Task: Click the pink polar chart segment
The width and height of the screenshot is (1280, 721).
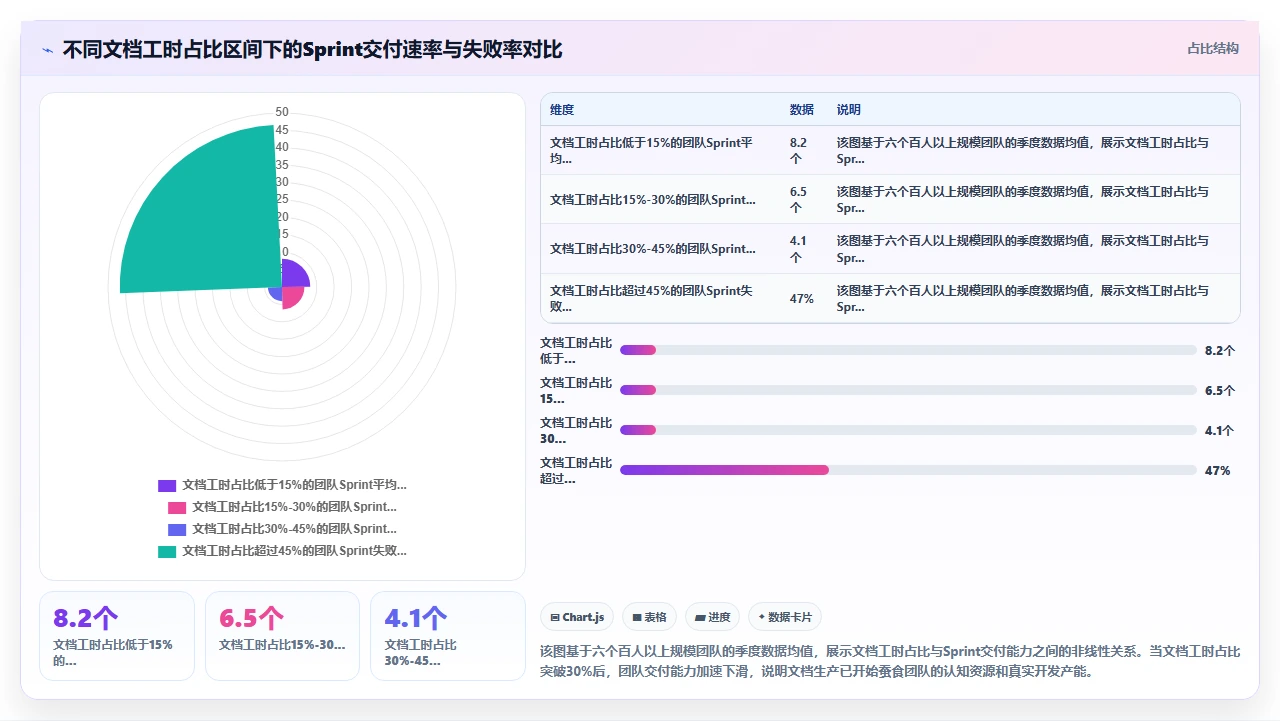Action: [291, 297]
